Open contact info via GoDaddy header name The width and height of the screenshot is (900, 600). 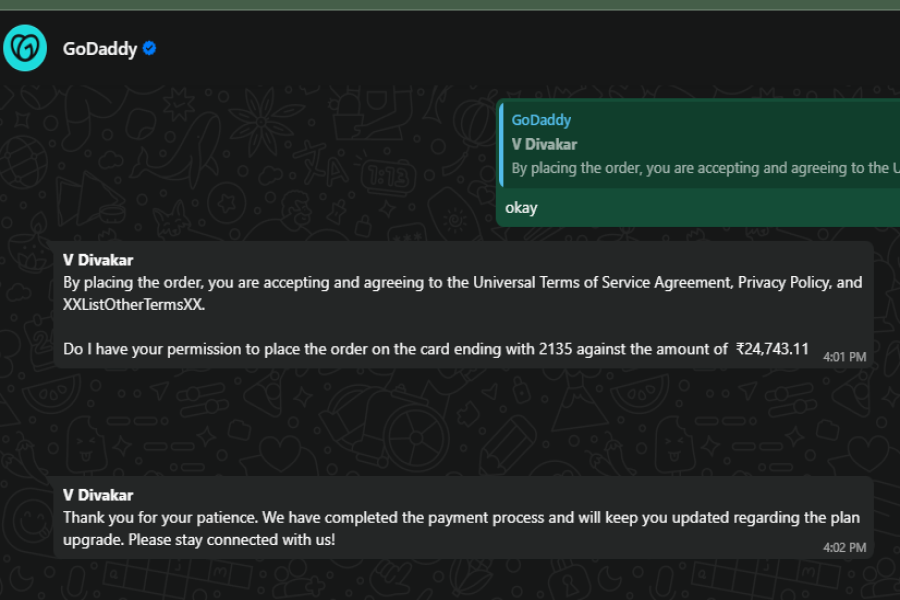pyautogui.click(x=99, y=48)
